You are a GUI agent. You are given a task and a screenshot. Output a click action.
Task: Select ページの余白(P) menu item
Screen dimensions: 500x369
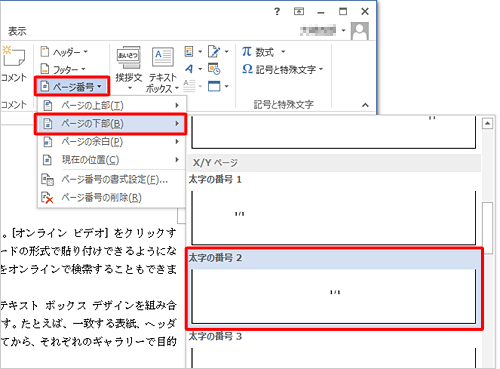click(111, 142)
